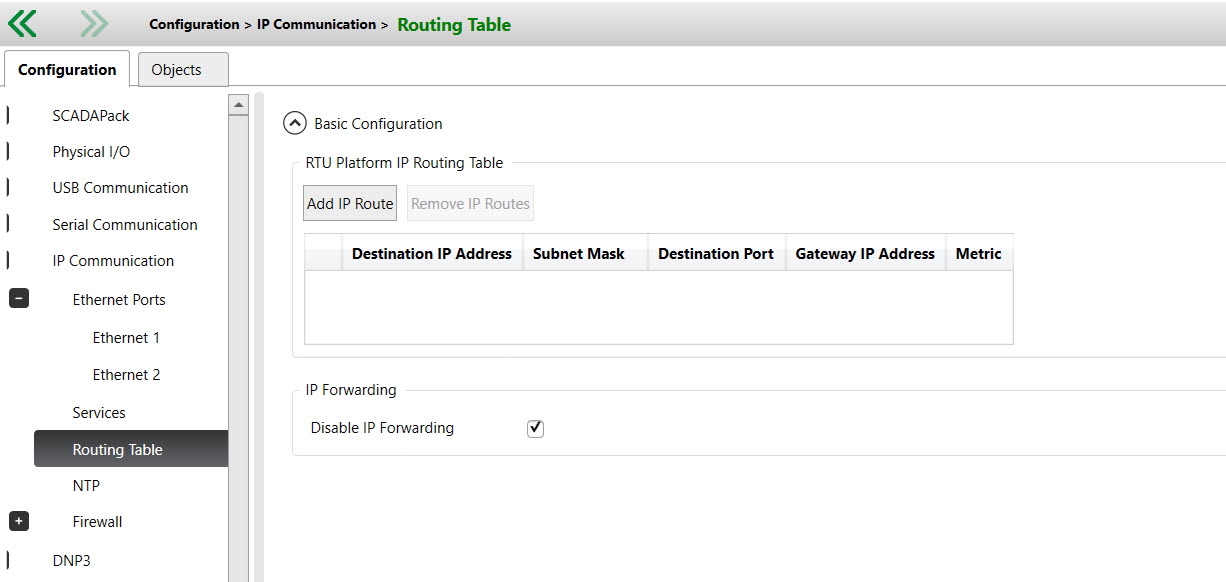Collapse the Basic Configuration section chevron

point(295,124)
